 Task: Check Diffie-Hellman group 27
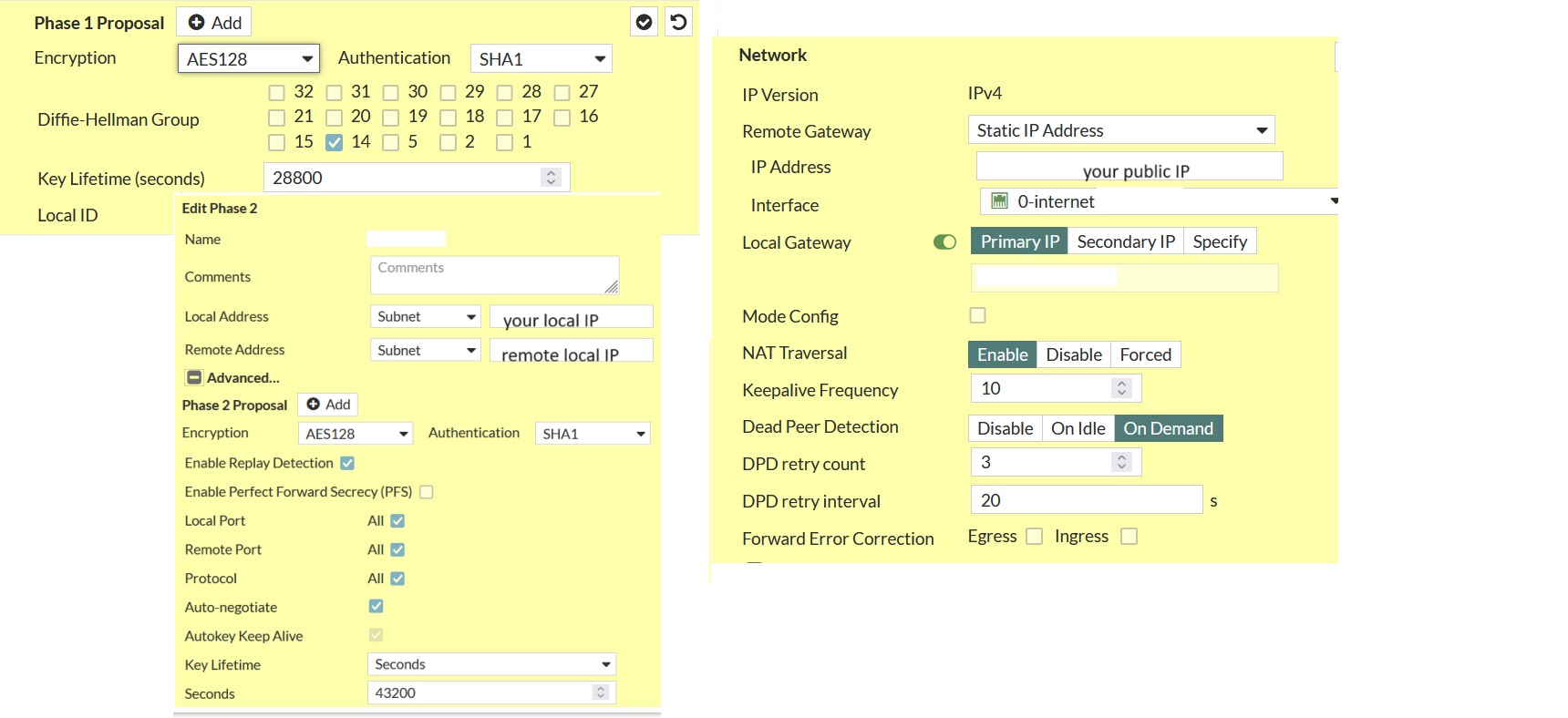click(562, 92)
